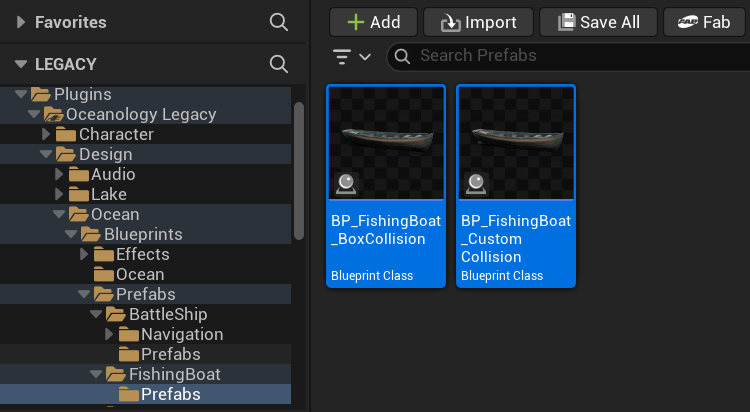The height and width of the screenshot is (412, 750).
Task: Expand the Effects folder
Action: [84, 254]
